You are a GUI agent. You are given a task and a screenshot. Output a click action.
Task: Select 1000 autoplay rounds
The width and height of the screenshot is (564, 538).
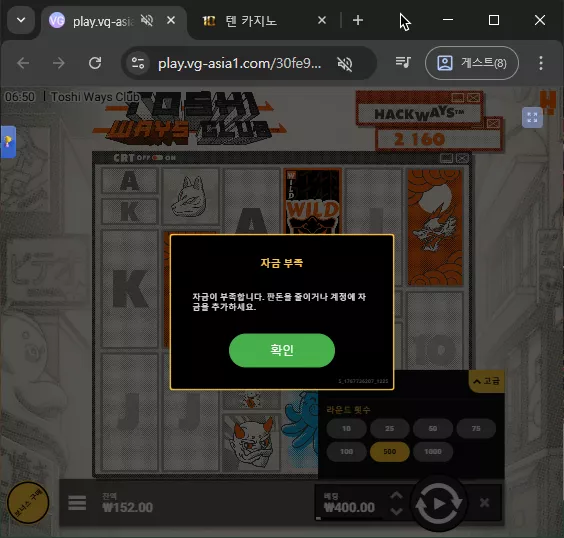coord(433,452)
